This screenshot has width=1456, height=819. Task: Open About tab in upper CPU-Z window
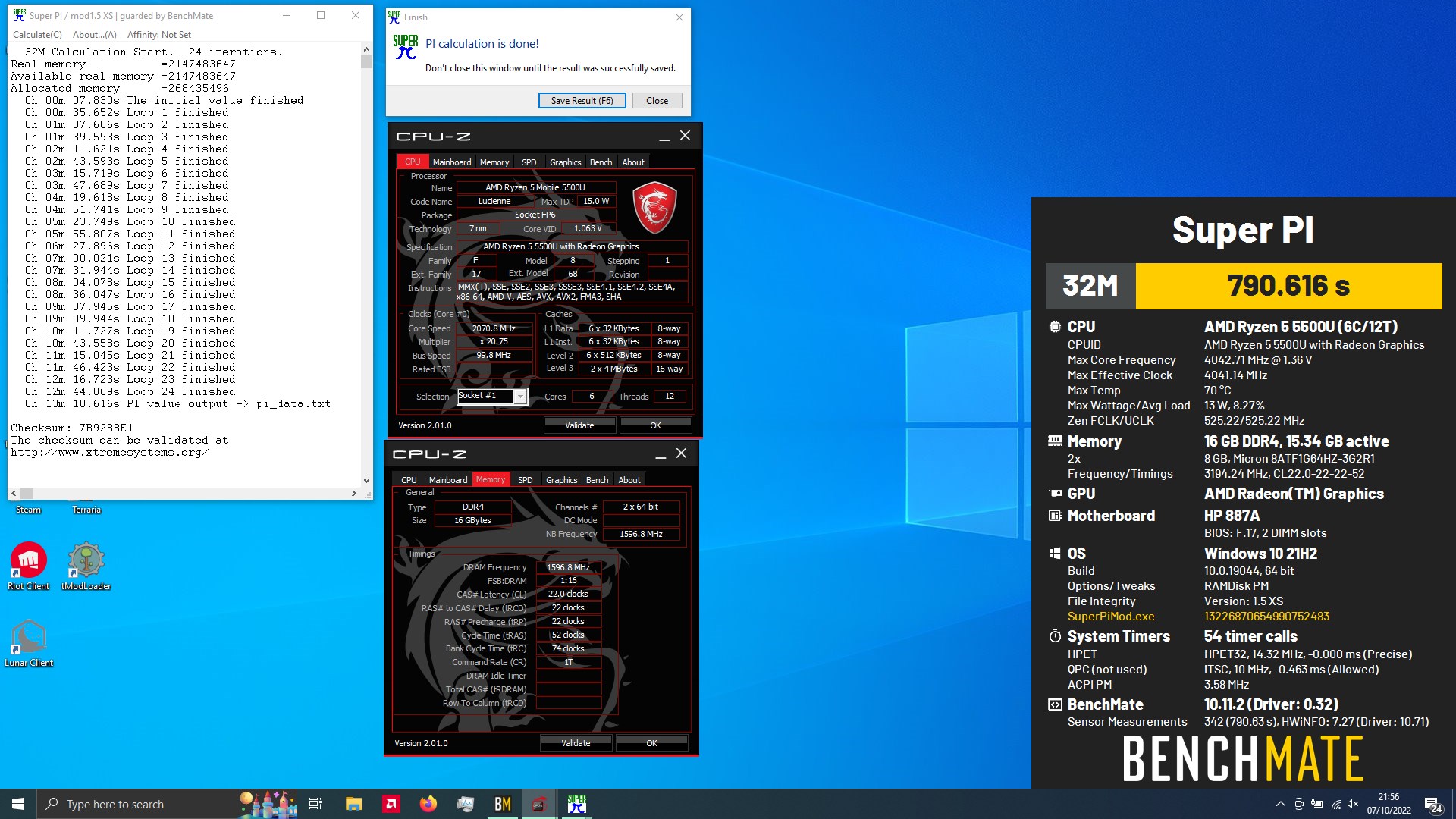coord(633,162)
